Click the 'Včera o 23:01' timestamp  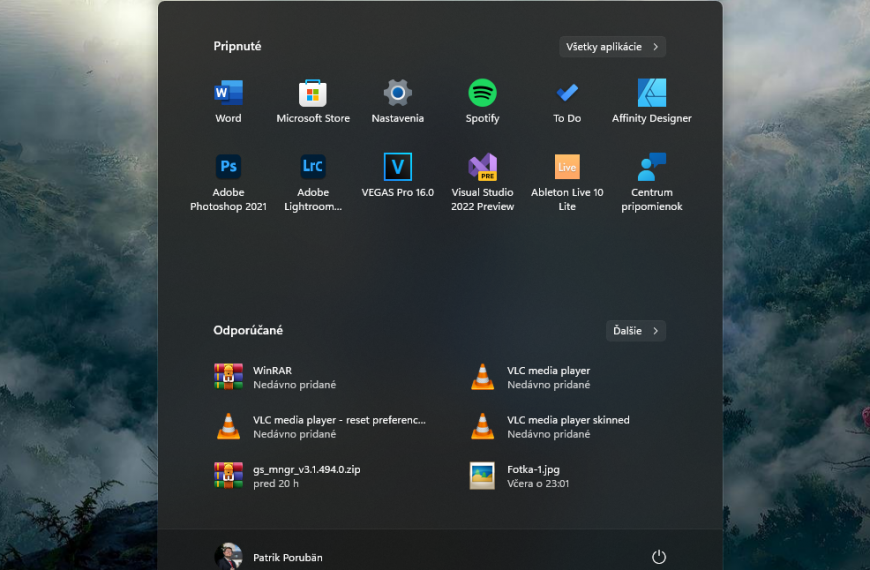538,483
